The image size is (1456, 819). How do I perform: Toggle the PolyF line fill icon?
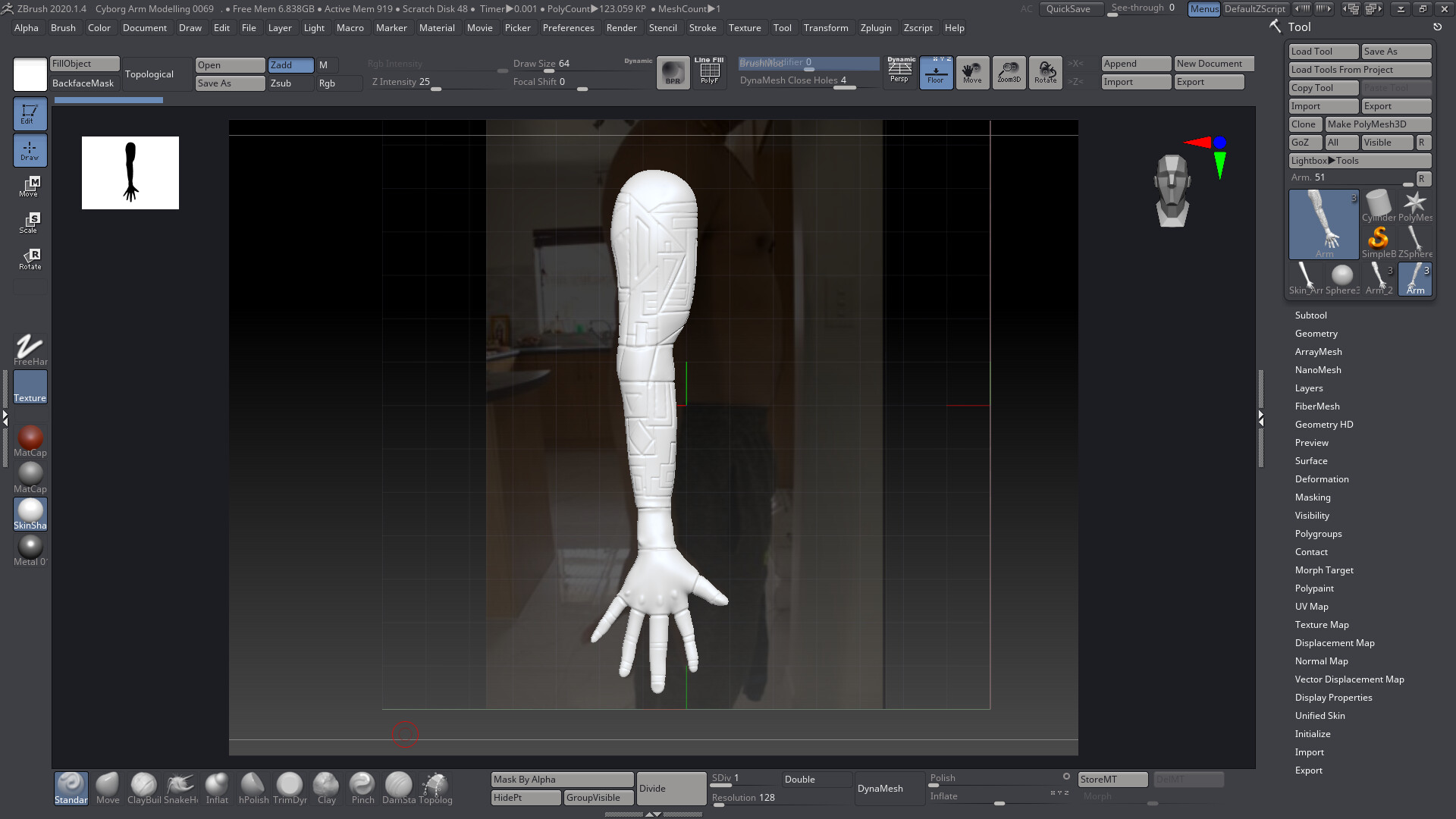[x=709, y=73]
